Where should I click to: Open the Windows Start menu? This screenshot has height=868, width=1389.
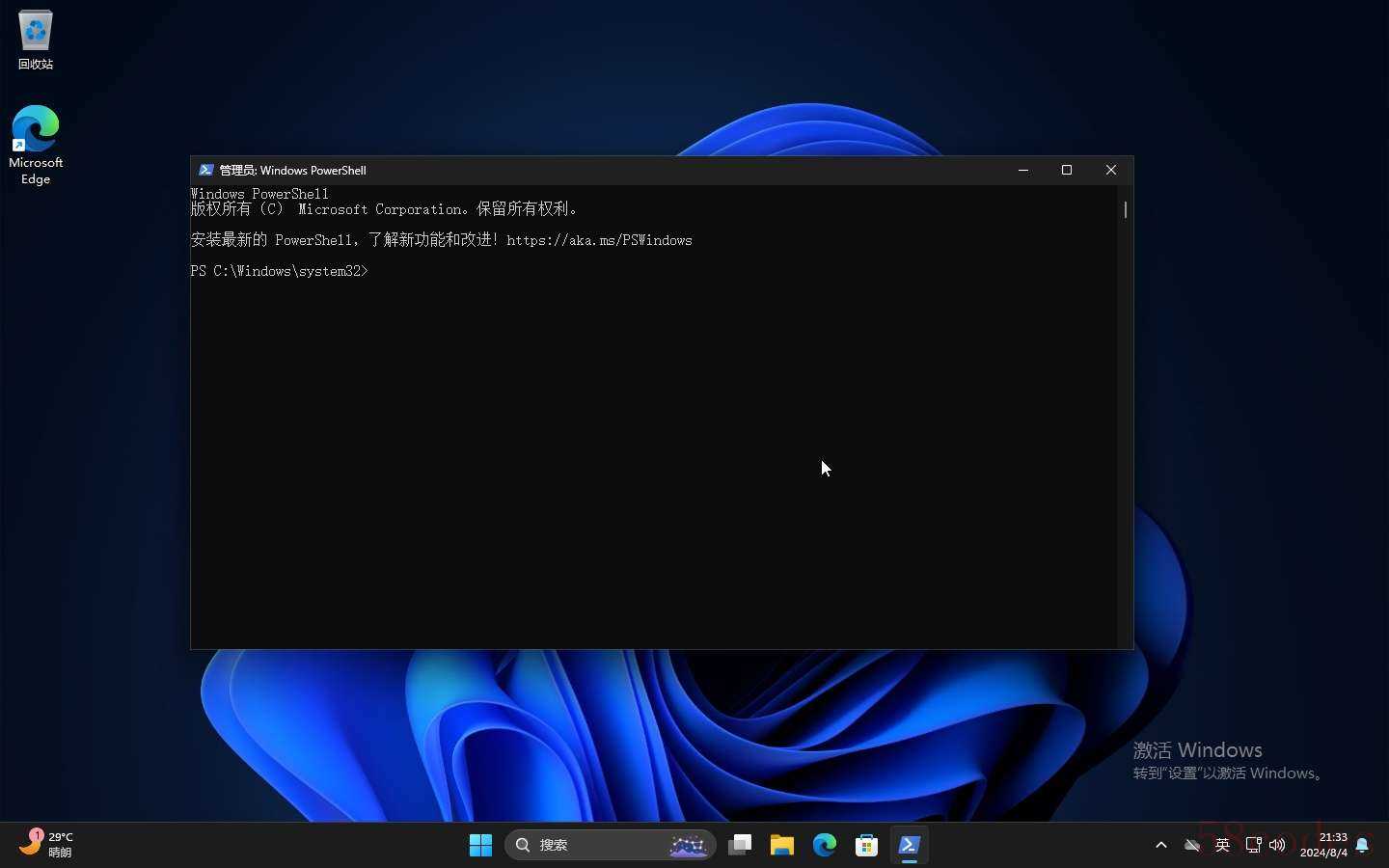pos(480,845)
